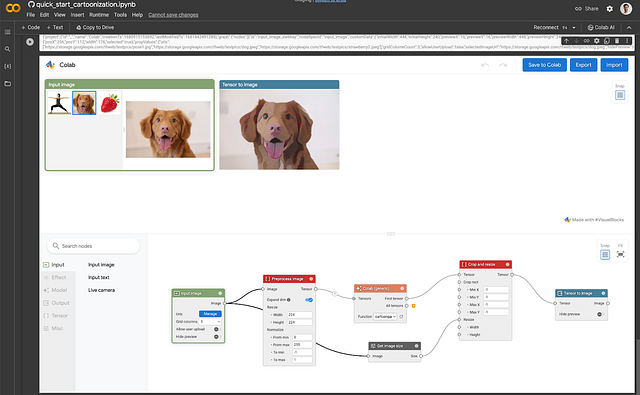Viewport: 640px width, 395px height.
Task: Click the Colab CO logo
Action: coord(13,8)
